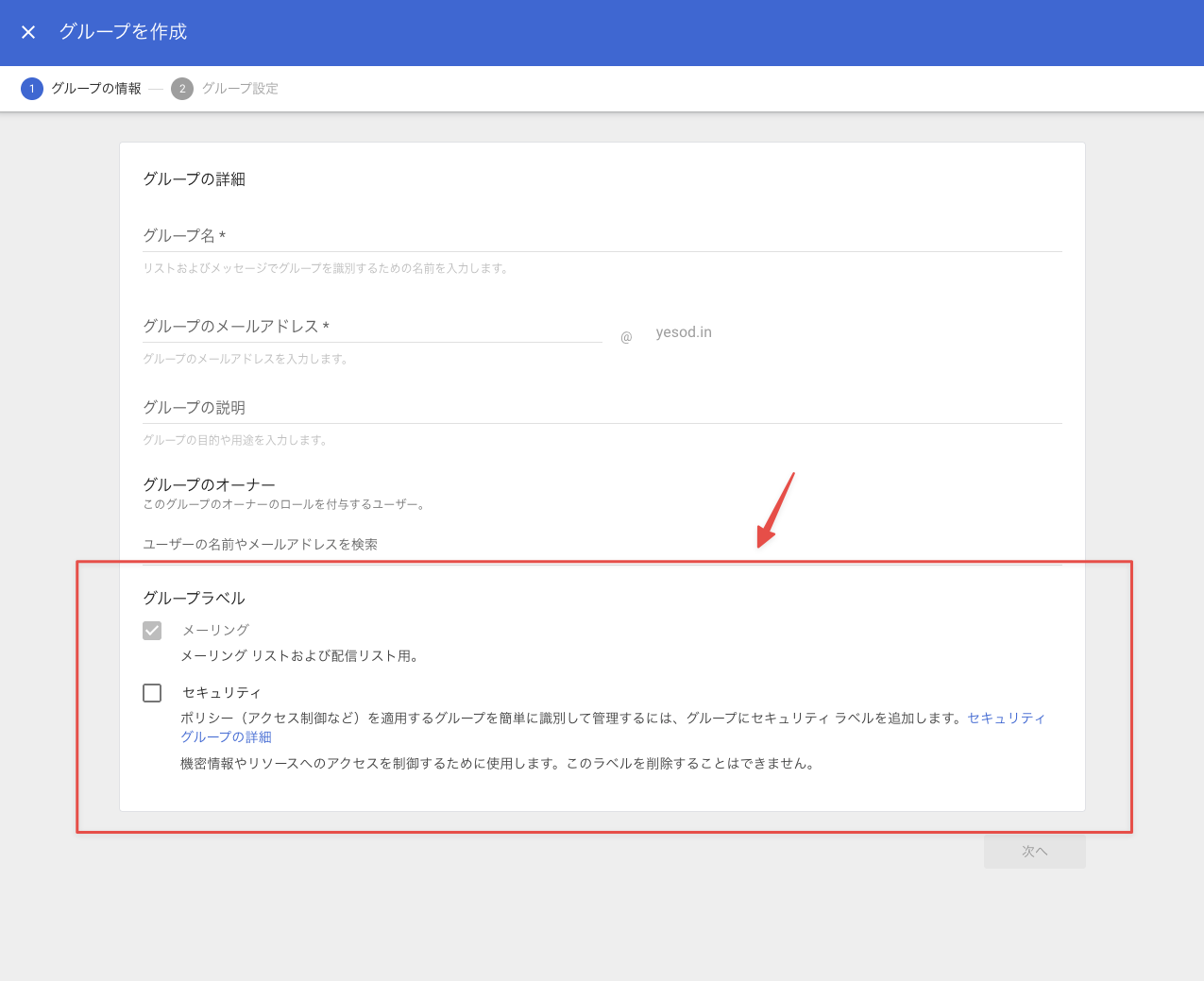
Task: Click helper text グループの目的や用途を入力します
Action: (x=235, y=440)
